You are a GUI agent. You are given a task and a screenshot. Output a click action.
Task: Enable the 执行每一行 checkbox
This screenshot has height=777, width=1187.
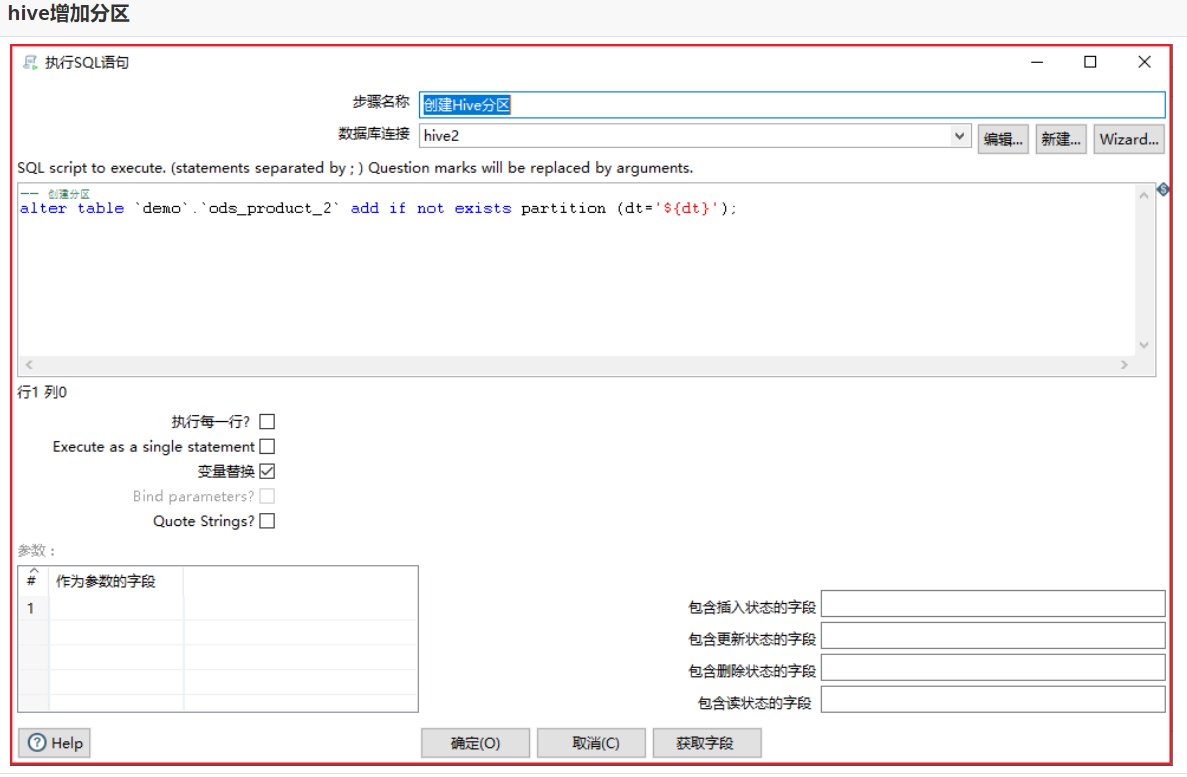pos(267,421)
